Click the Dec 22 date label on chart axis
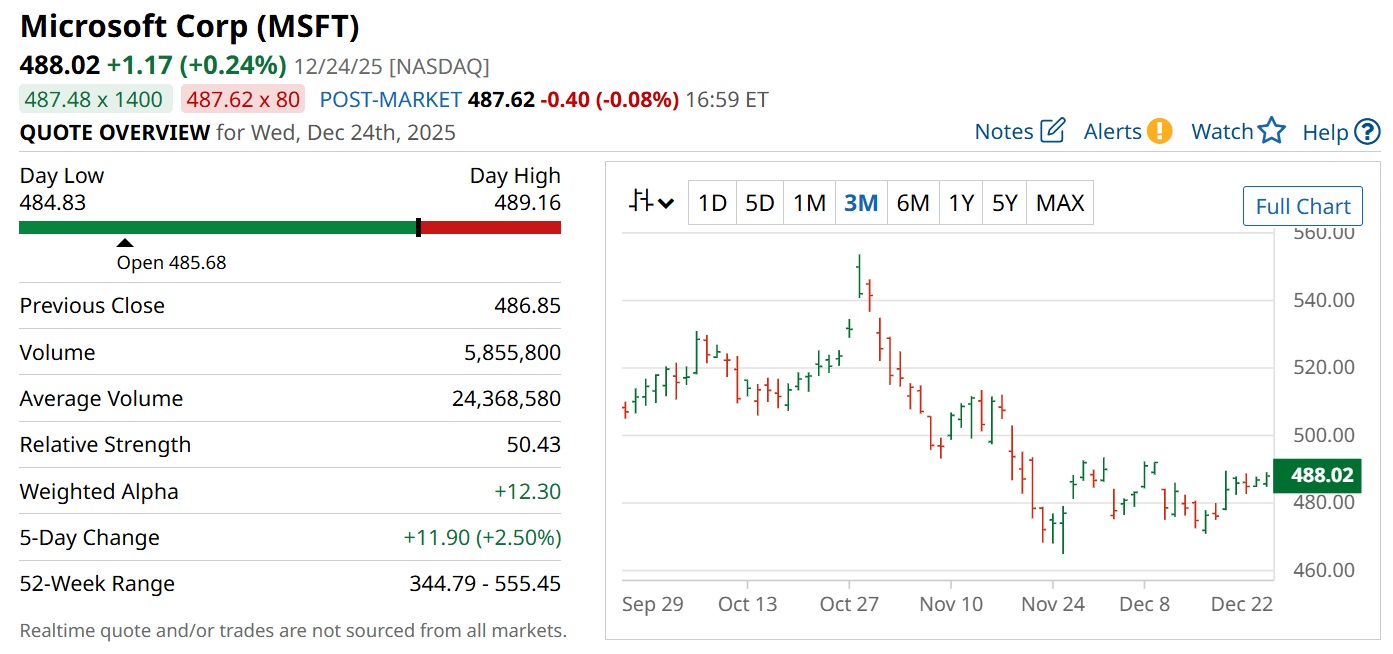Screen dimensions: 1393x654 click(1241, 604)
